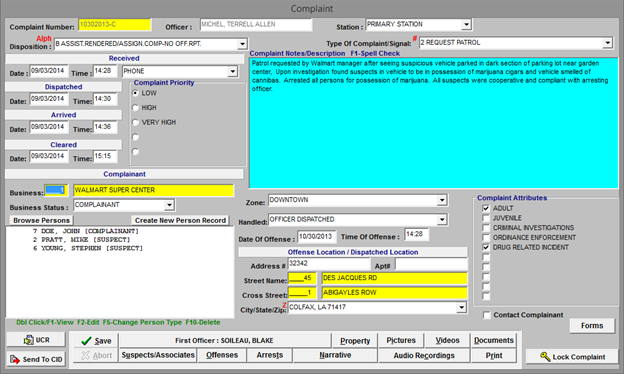
Task: Open Offenses section
Action: pos(222,355)
